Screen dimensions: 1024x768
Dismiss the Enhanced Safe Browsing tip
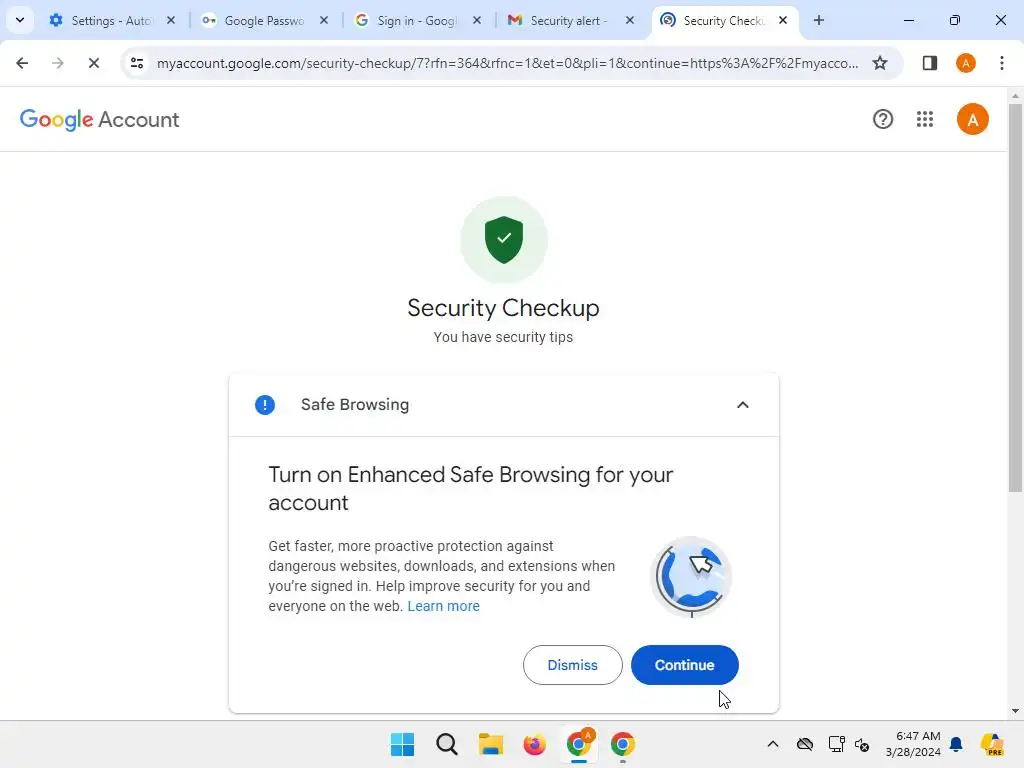click(572, 665)
